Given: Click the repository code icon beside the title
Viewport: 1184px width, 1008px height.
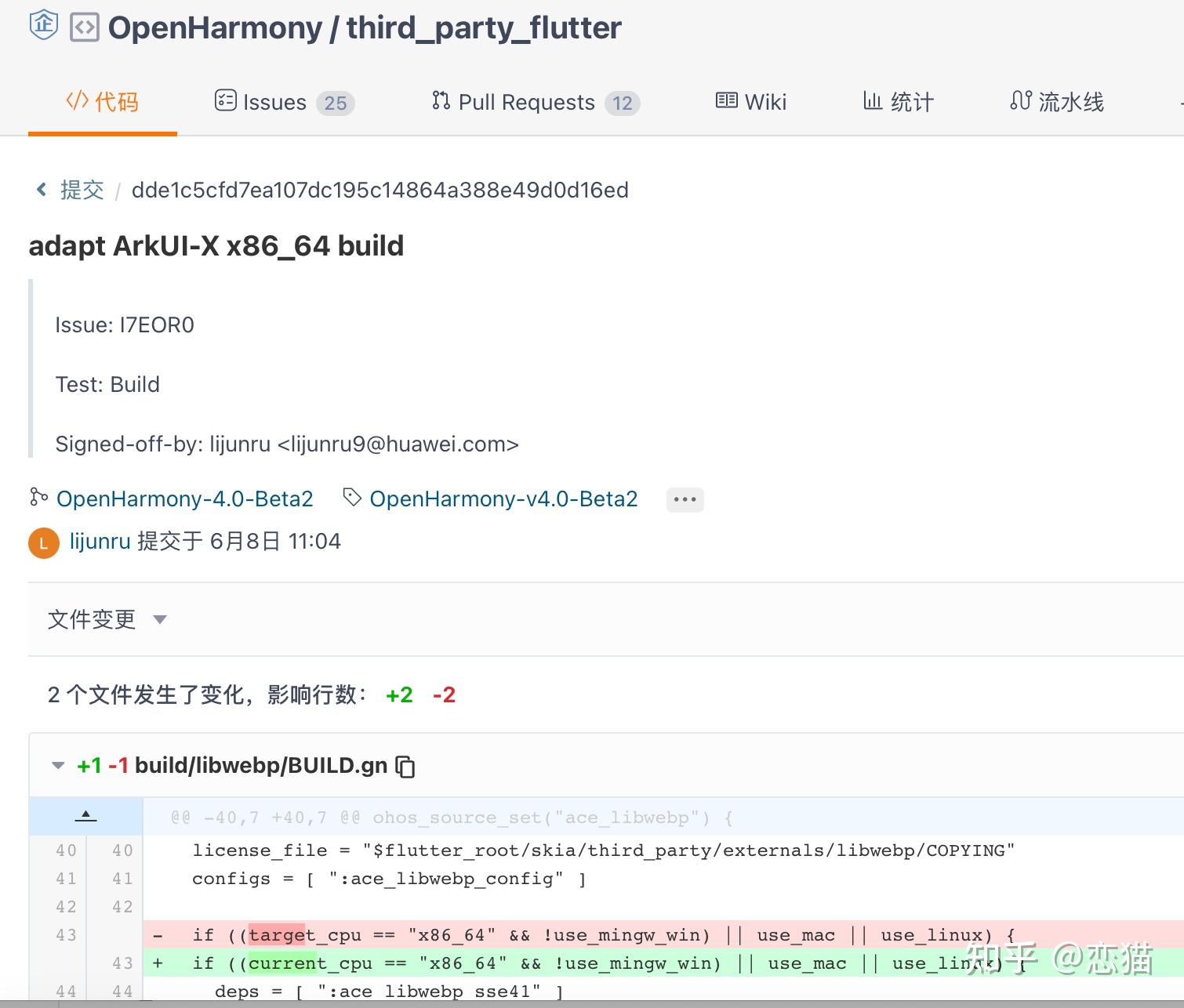Looking at the screenshot, I should pyautogui.click(x=86, y=27).
